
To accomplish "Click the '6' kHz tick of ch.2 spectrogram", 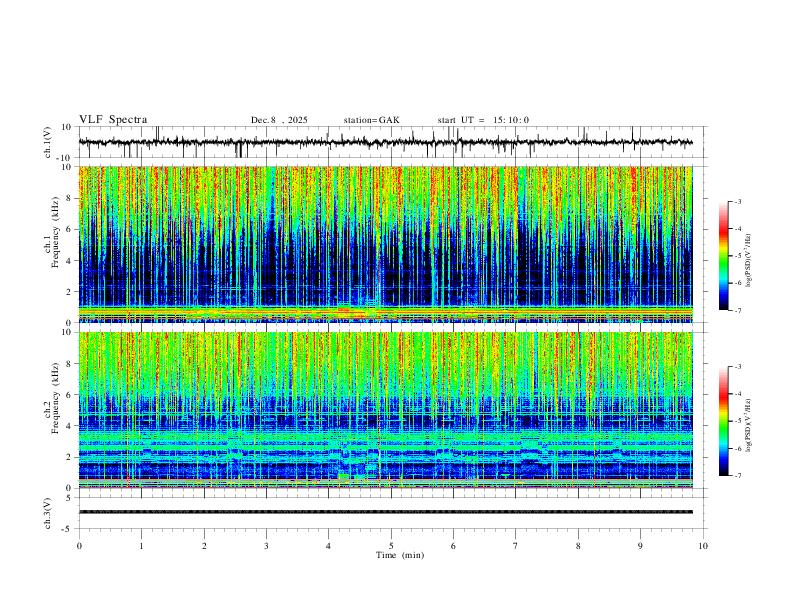I will click(x=70, y=395).
